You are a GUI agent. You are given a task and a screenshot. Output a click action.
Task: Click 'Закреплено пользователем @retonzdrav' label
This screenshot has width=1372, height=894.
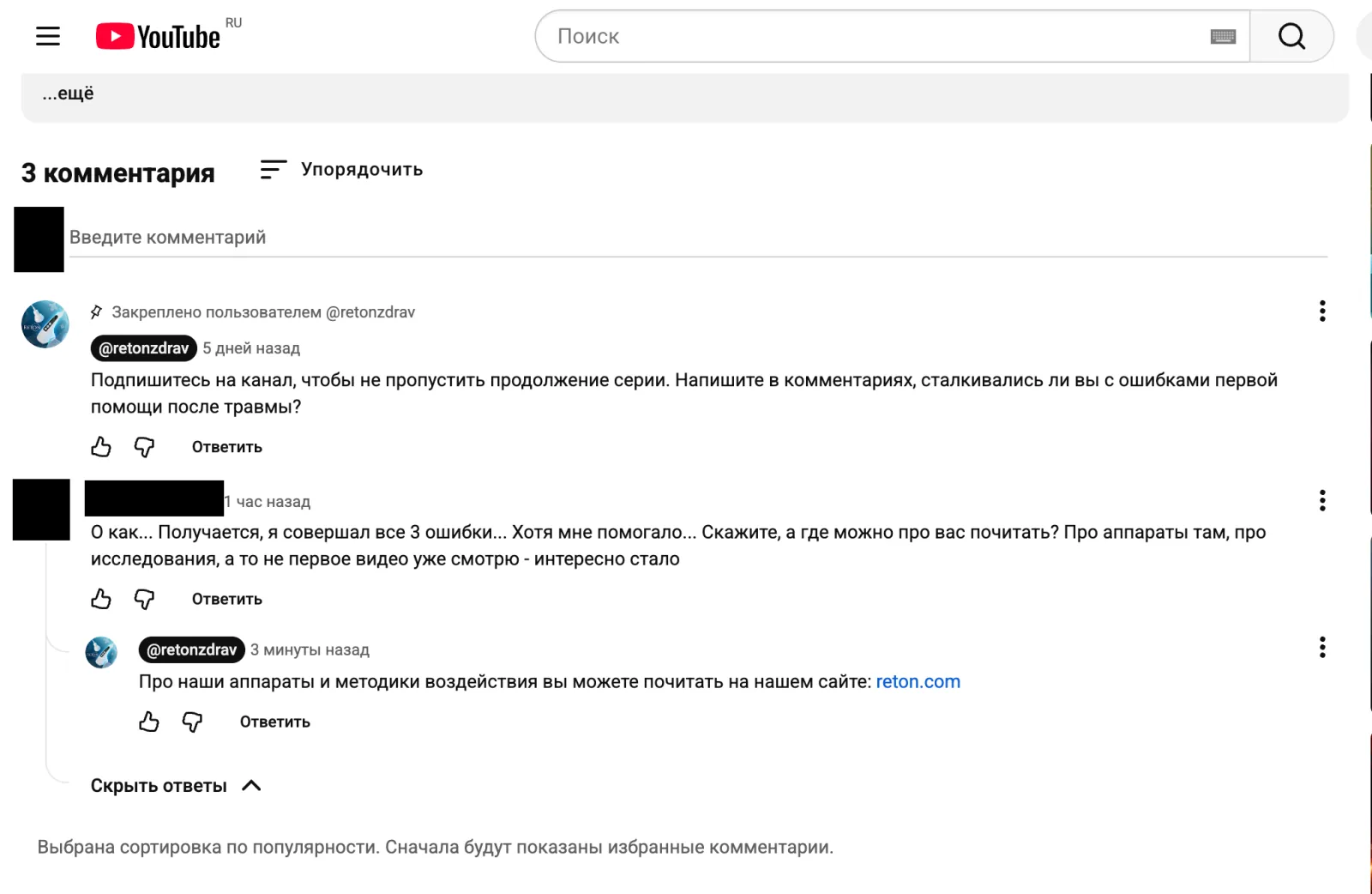click(x=263, y=312)
